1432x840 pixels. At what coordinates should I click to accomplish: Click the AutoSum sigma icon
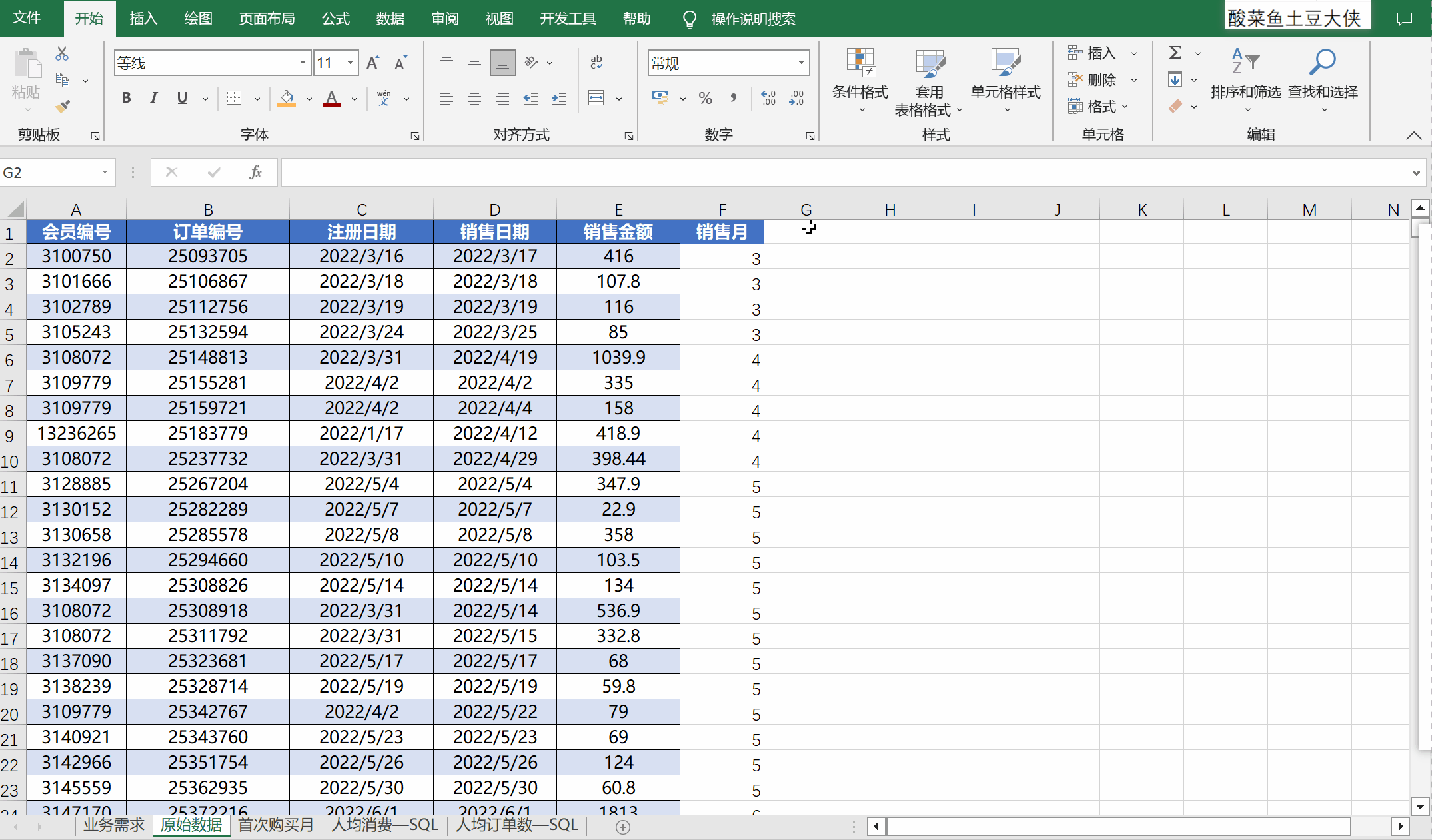click(x=1175, y=53)
